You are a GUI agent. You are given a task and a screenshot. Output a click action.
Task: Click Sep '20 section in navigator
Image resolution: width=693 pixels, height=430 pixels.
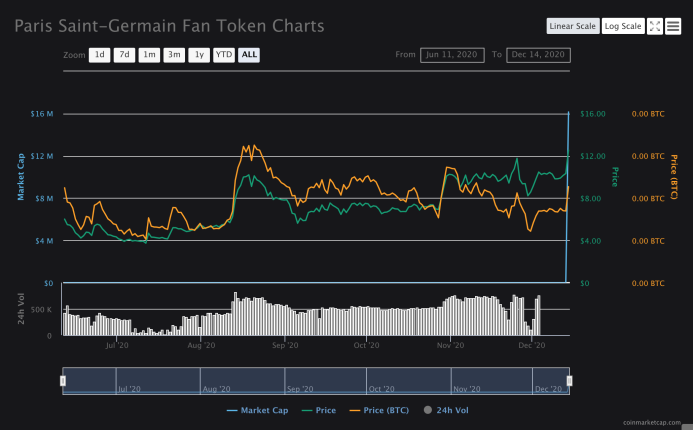coord(325,381)
